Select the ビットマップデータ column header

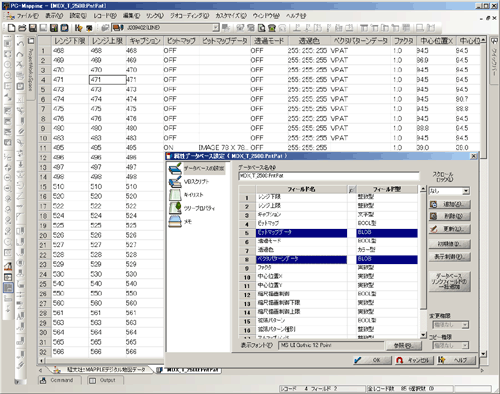coord(224,41)
